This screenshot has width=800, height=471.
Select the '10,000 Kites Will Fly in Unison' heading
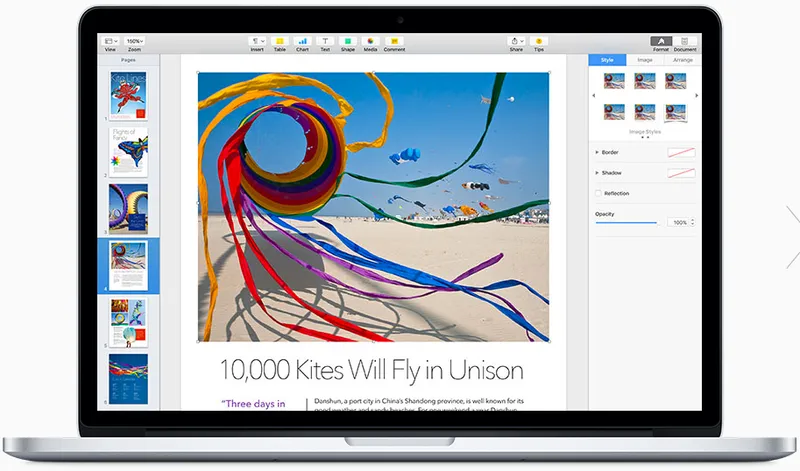point(371,370)
